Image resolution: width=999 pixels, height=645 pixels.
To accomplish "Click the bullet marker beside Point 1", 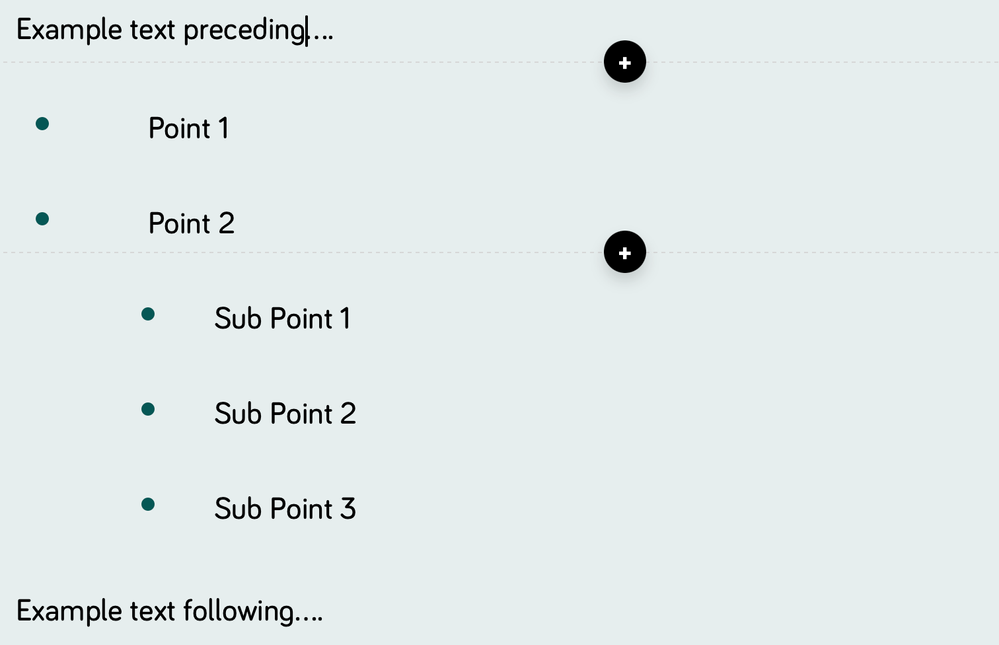I will 42,124.
